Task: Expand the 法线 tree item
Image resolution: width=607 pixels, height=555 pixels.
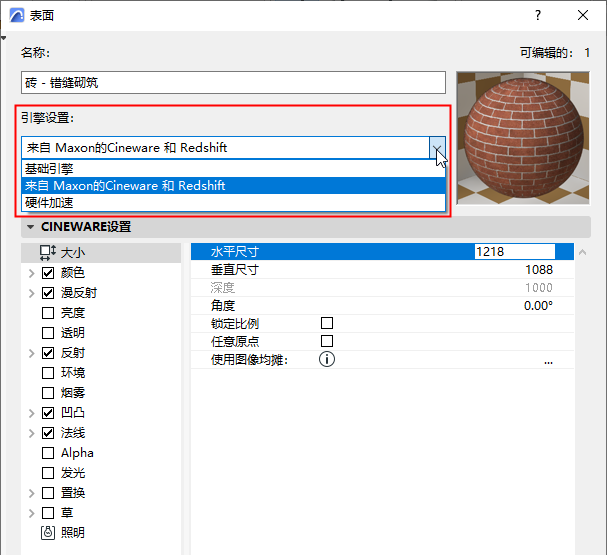Action: [x=32, y=433]
